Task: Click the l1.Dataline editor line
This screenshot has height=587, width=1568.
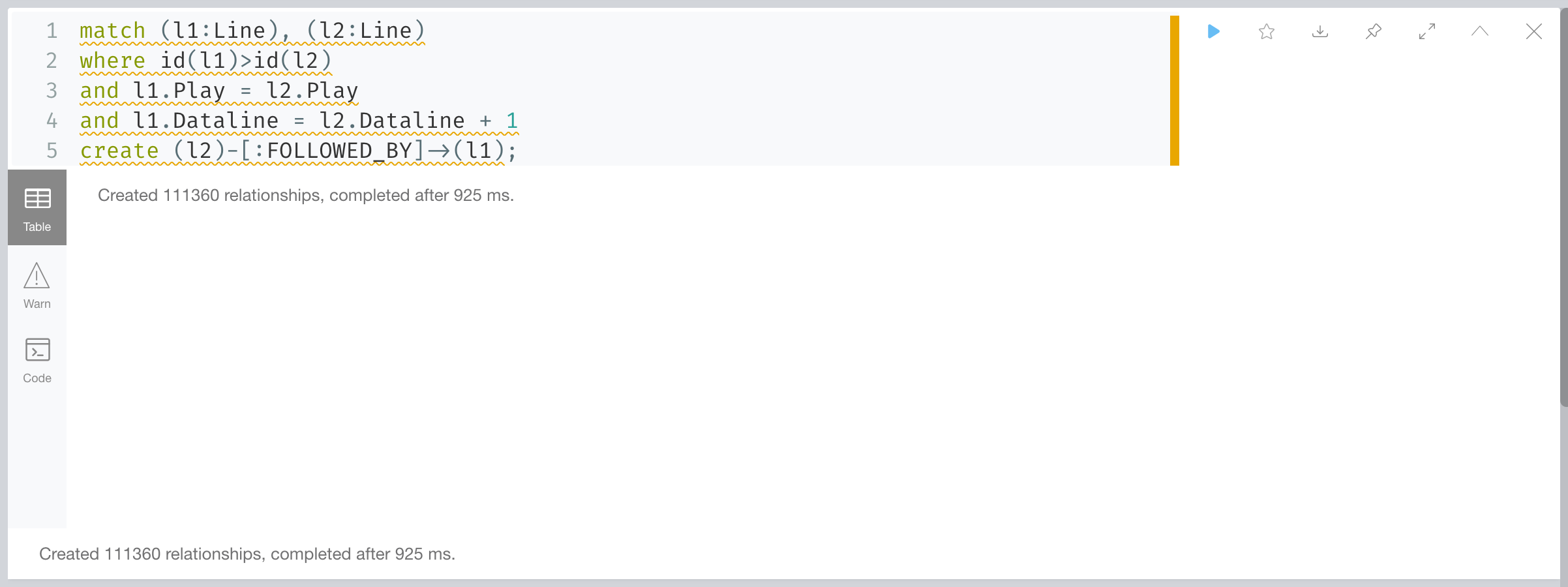Action: (299, 121)
